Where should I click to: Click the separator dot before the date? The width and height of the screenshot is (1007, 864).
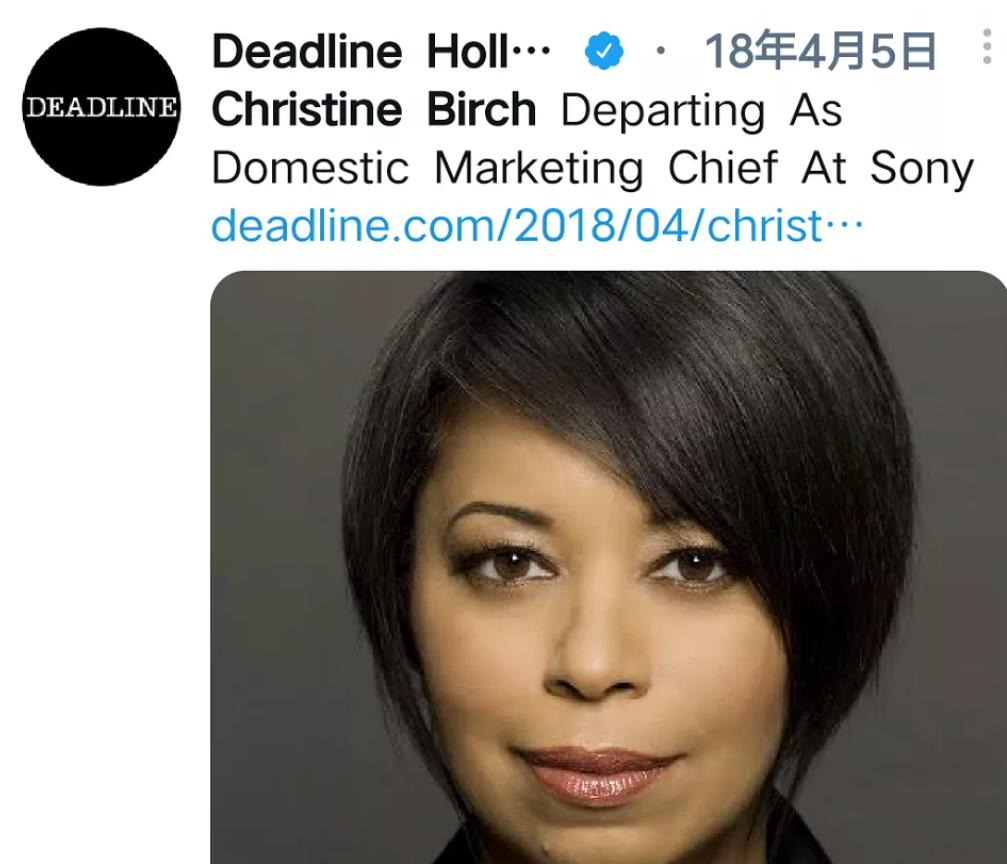tap(661, 51)
